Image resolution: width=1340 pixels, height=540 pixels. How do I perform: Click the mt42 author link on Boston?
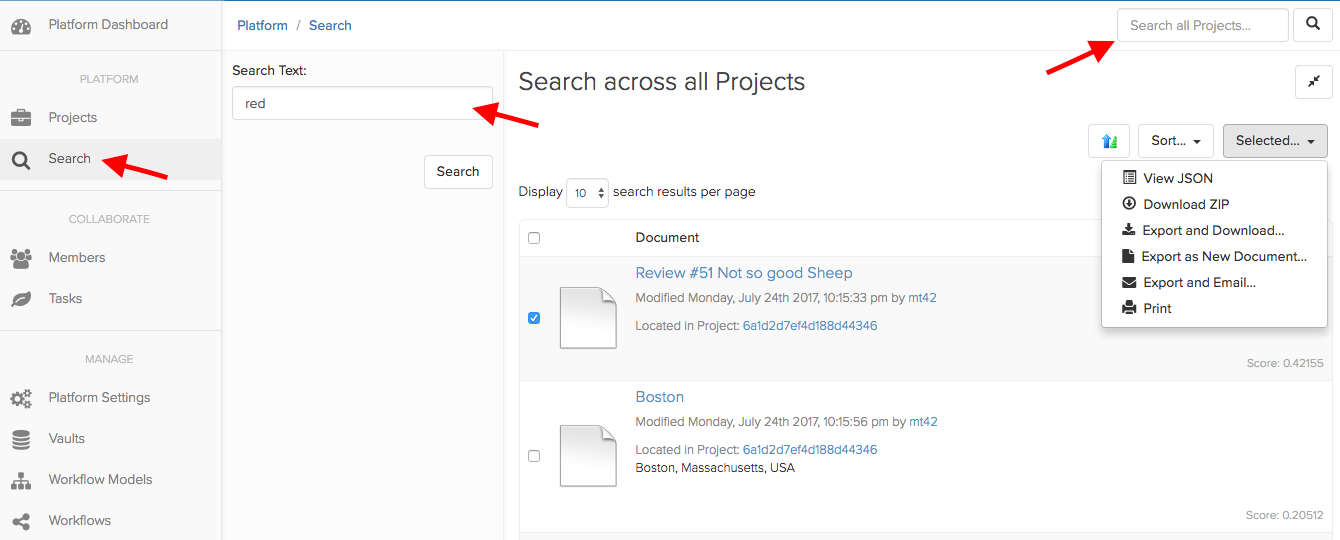pyautogui.click(x=923, y=422)
